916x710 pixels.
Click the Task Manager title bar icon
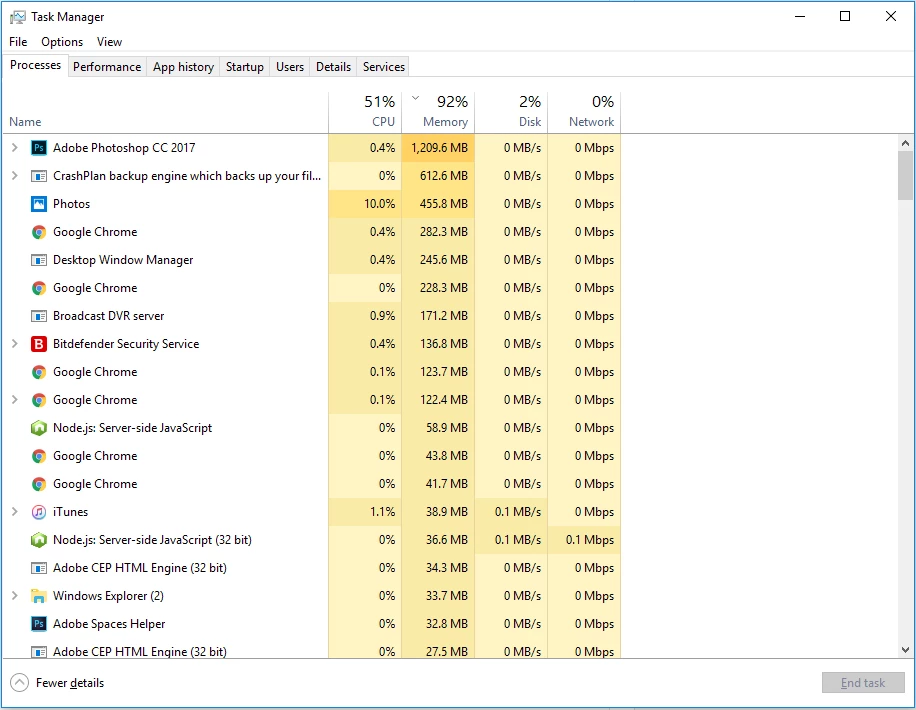pyautogui.click(x=18, y=17)
